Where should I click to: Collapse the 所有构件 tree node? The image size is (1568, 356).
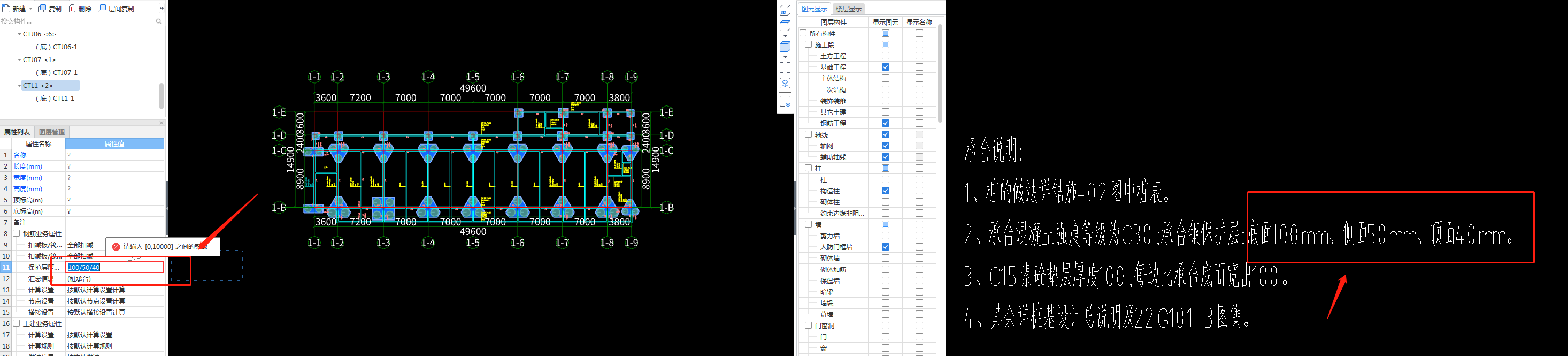(803, 34)
